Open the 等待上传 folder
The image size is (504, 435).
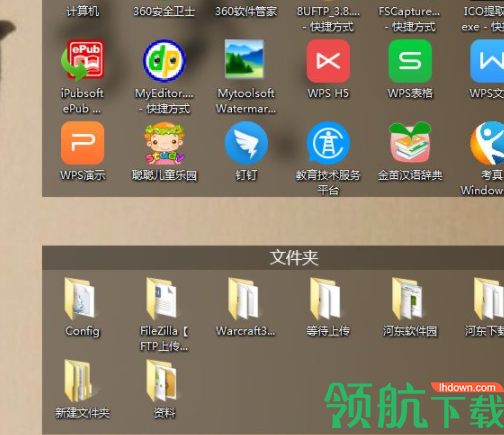pyautogui.click(x=326, y=298)
